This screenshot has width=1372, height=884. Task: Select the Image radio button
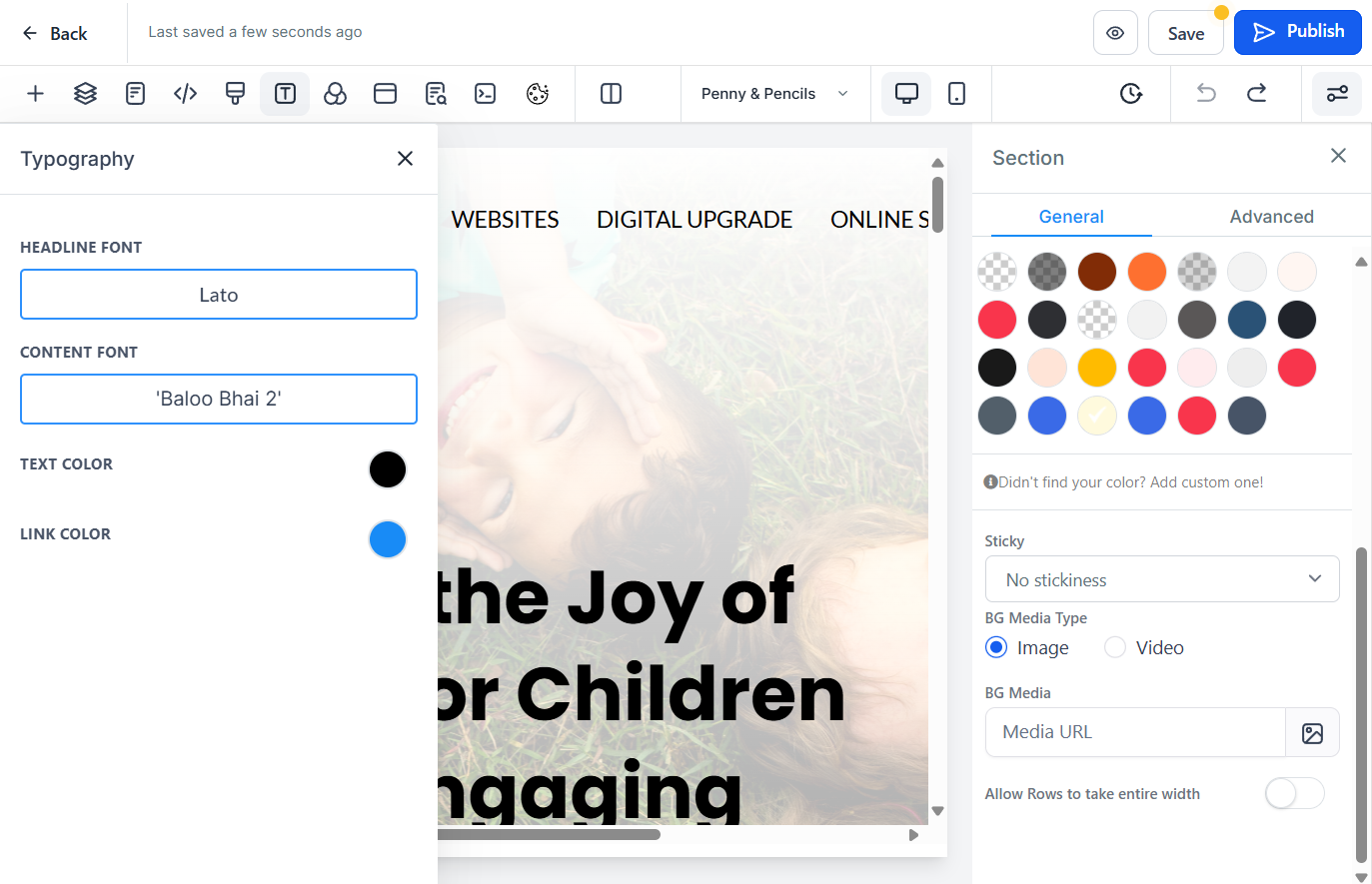(996, 647)
